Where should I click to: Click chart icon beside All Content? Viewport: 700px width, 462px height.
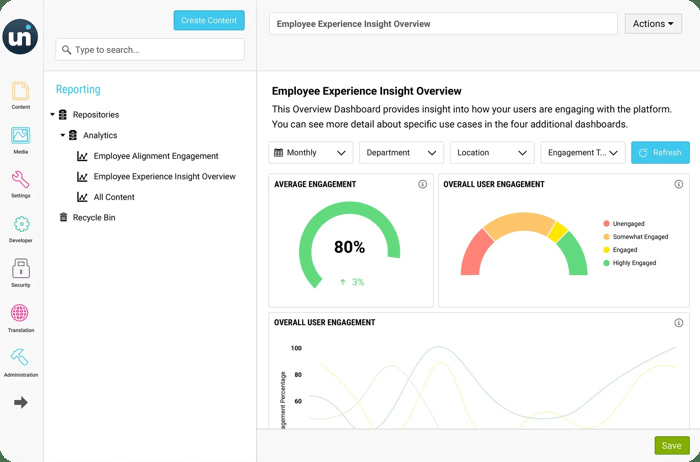point(82,197)
